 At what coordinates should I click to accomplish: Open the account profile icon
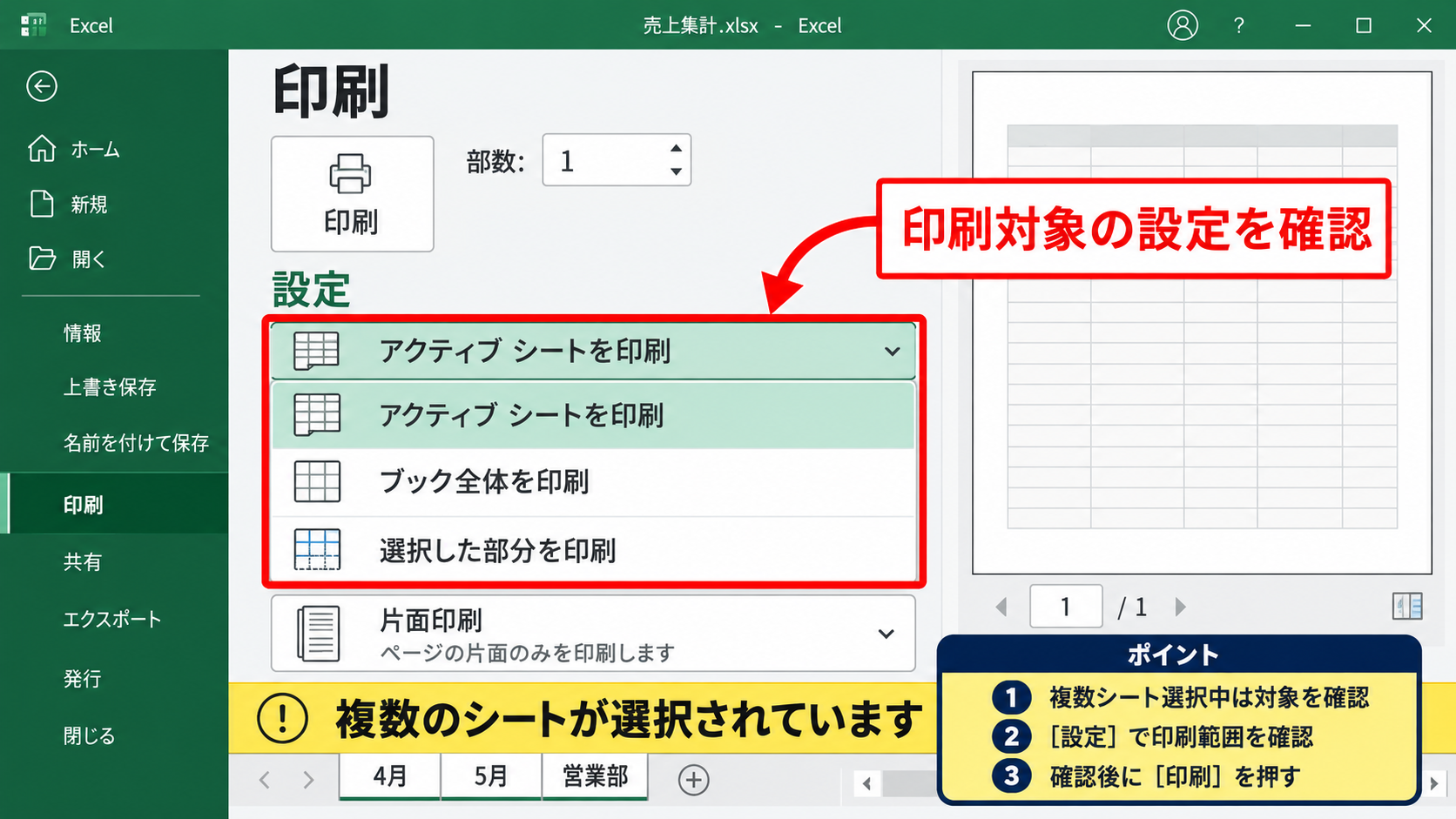click(1183, 25)
